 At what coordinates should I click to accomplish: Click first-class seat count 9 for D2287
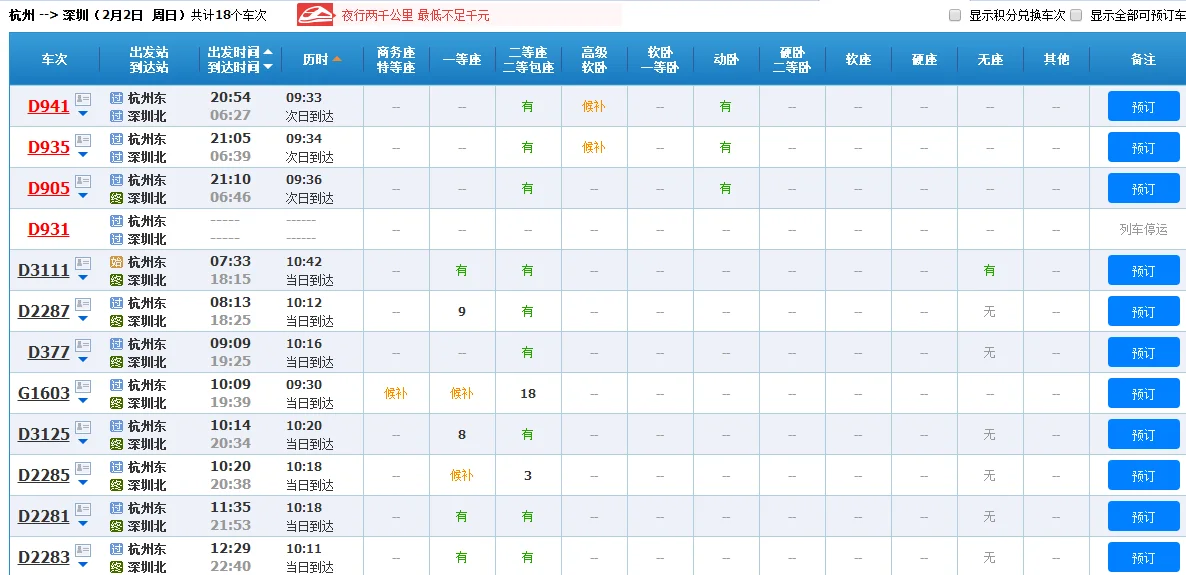pyautogui.click(x=462, y=312)
